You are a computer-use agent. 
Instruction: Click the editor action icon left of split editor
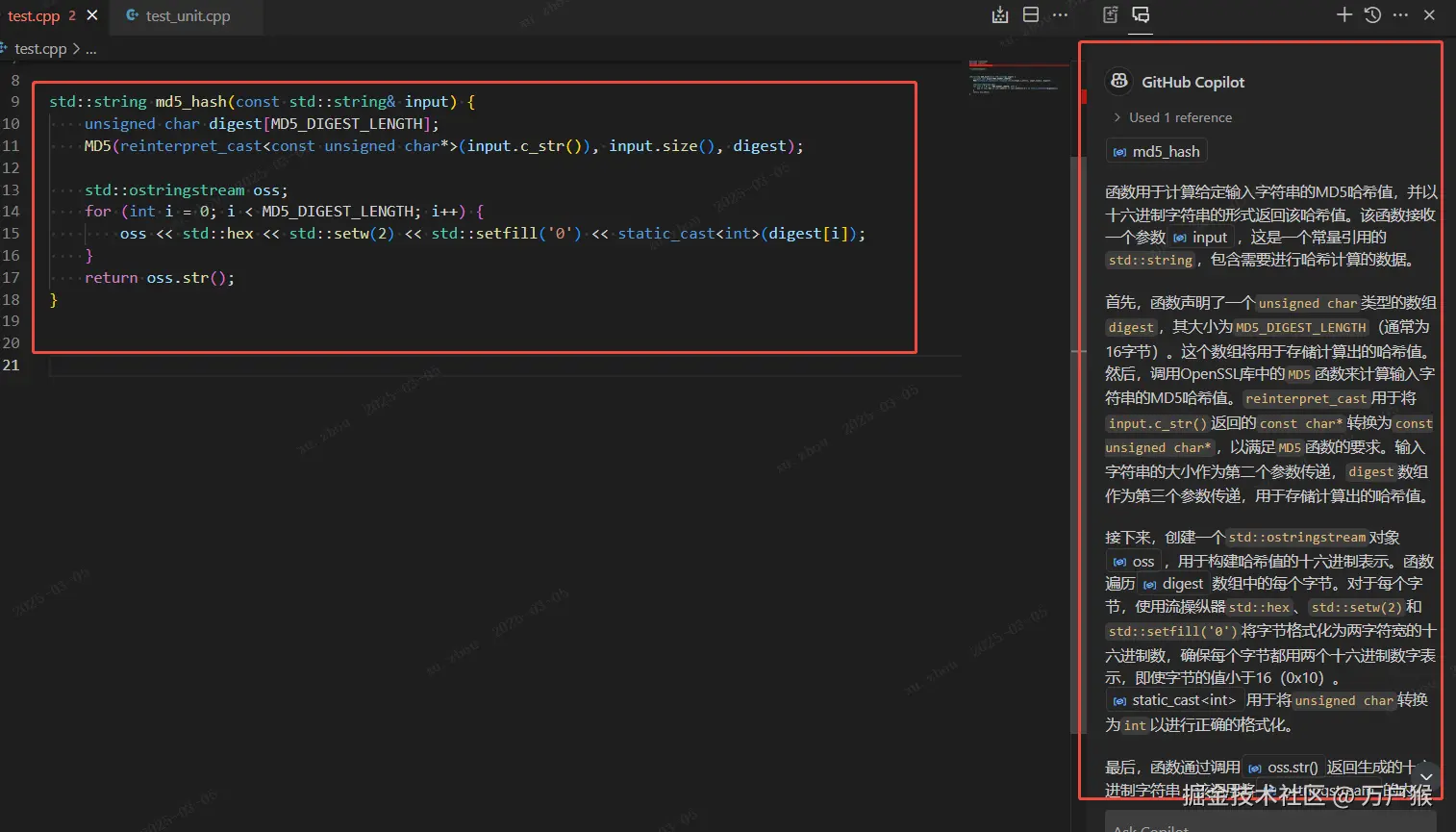(1000, 14)
